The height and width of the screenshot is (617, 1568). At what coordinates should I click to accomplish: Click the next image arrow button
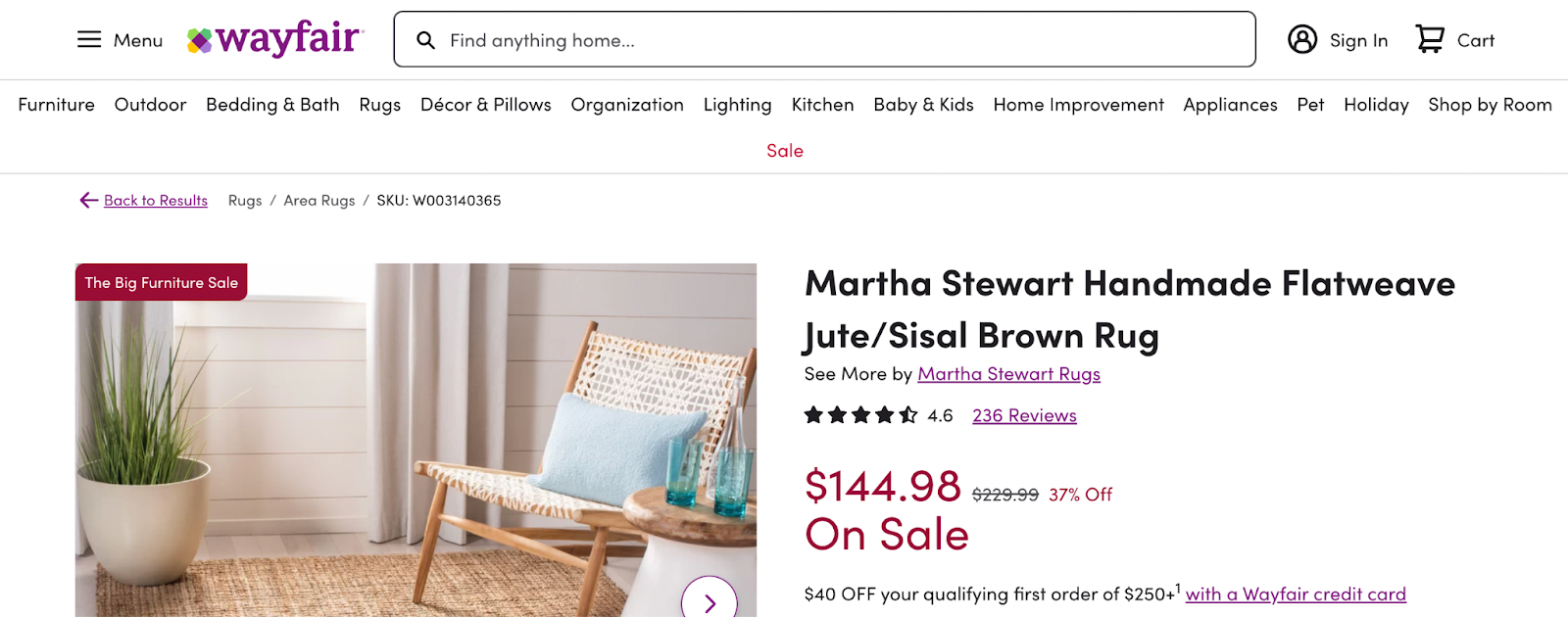pos(709,601)
